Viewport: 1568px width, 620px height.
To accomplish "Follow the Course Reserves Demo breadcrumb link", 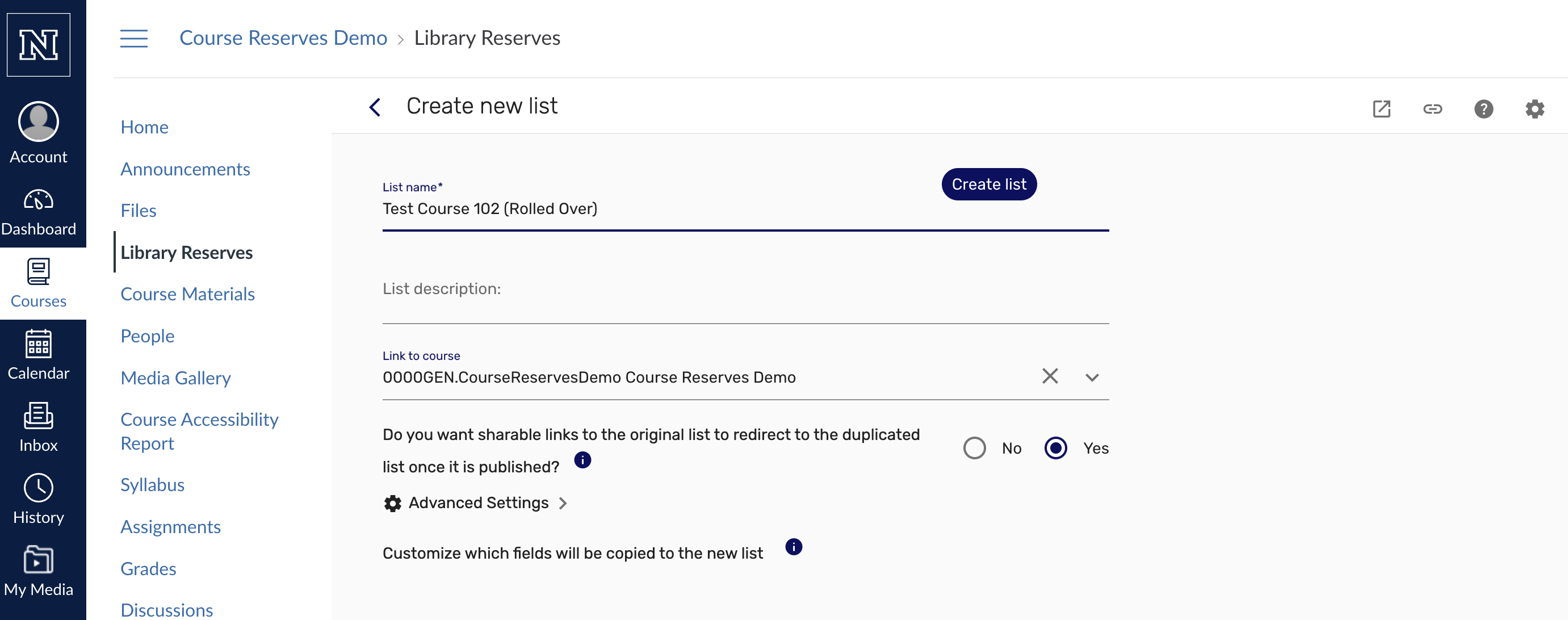I will coord(283,38).
